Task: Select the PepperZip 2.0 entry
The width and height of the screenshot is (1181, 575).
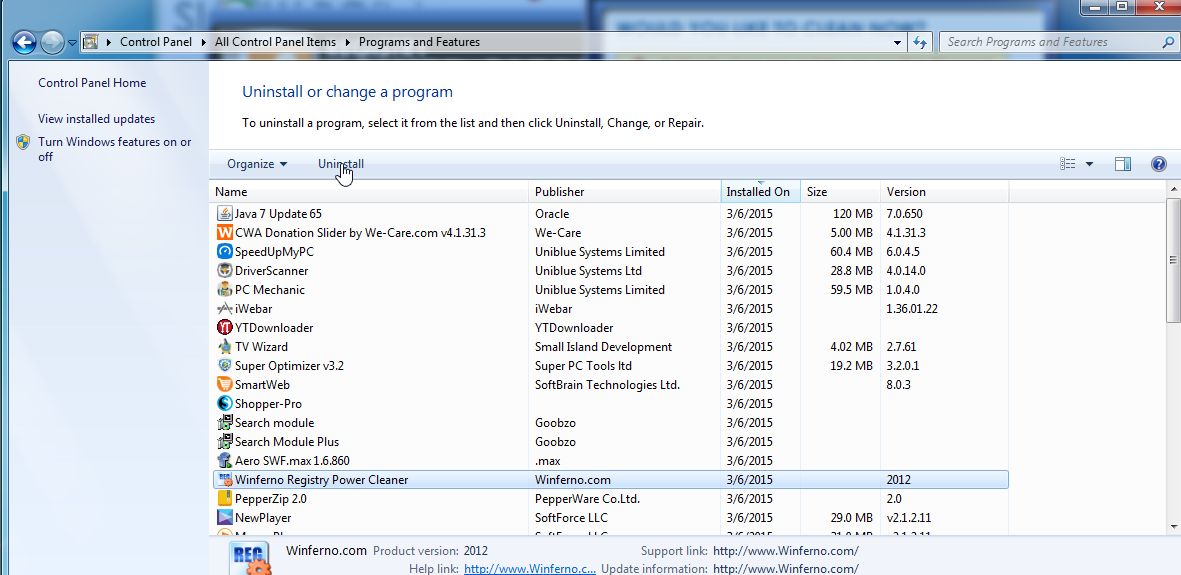Action: pos(610,499)
